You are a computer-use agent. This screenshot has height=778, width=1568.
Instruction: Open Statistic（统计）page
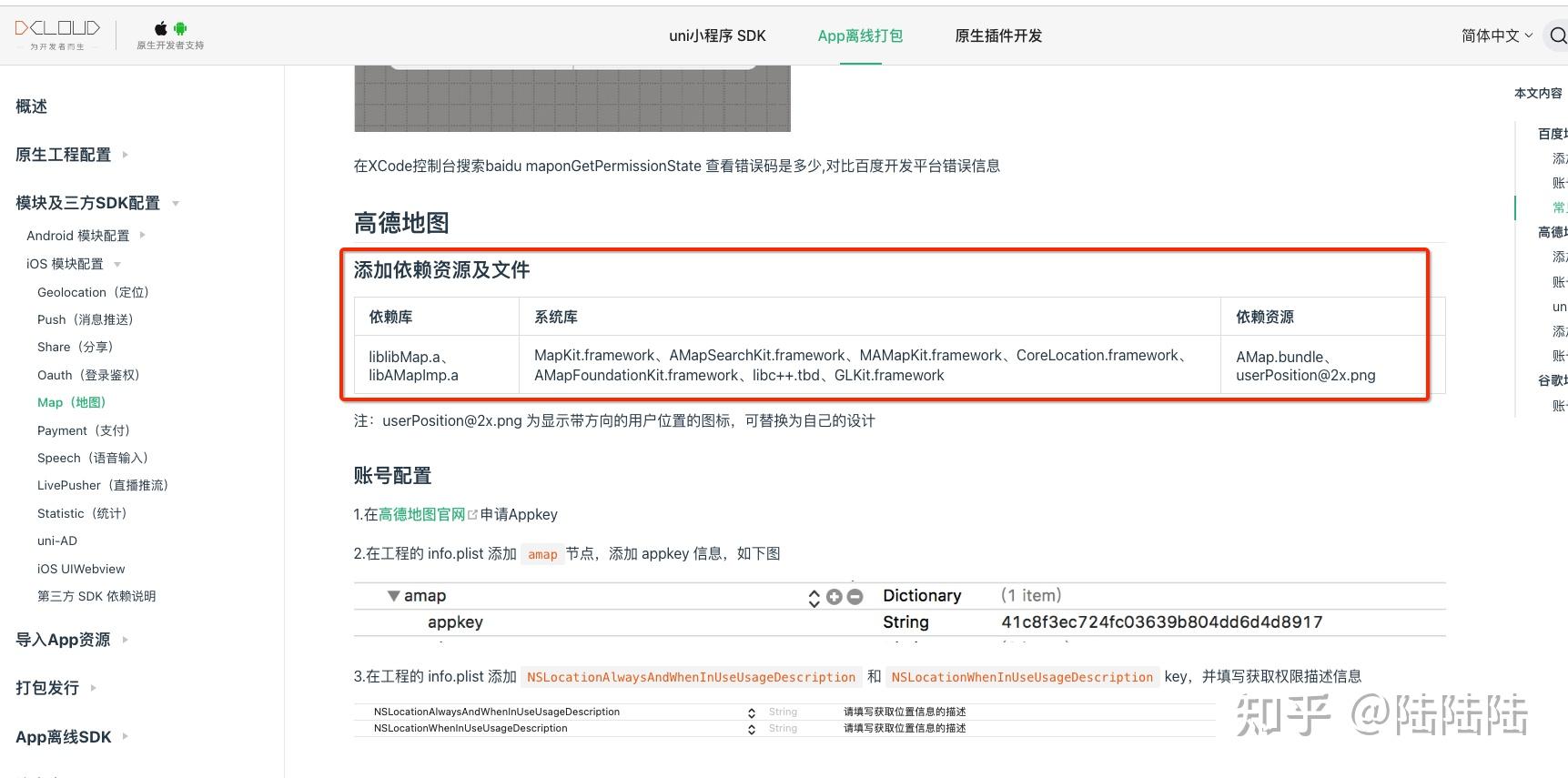point(82,513)
